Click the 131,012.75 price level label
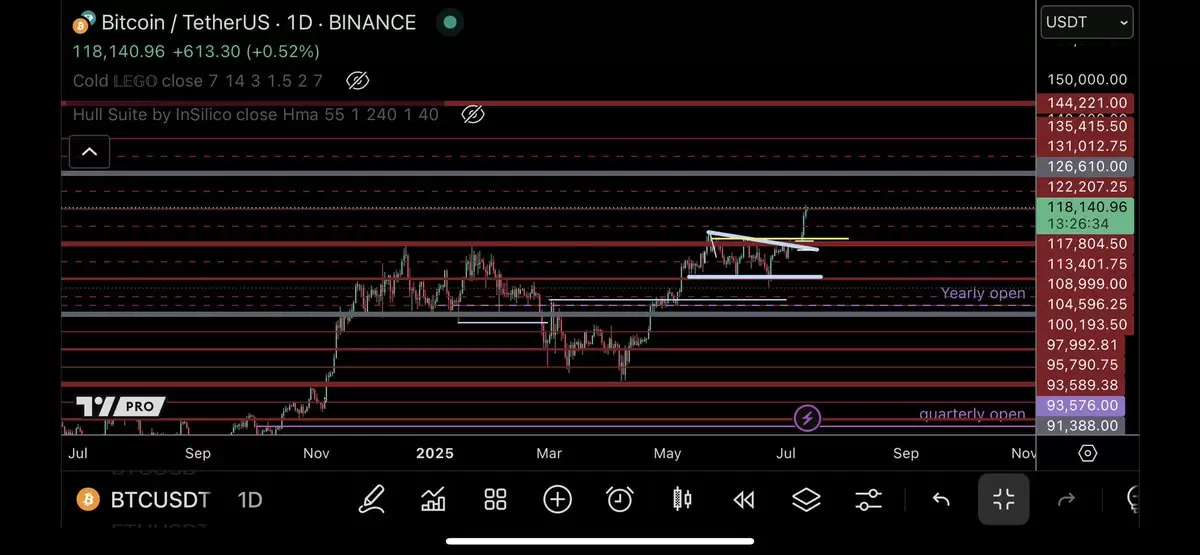 [1087, 146]
